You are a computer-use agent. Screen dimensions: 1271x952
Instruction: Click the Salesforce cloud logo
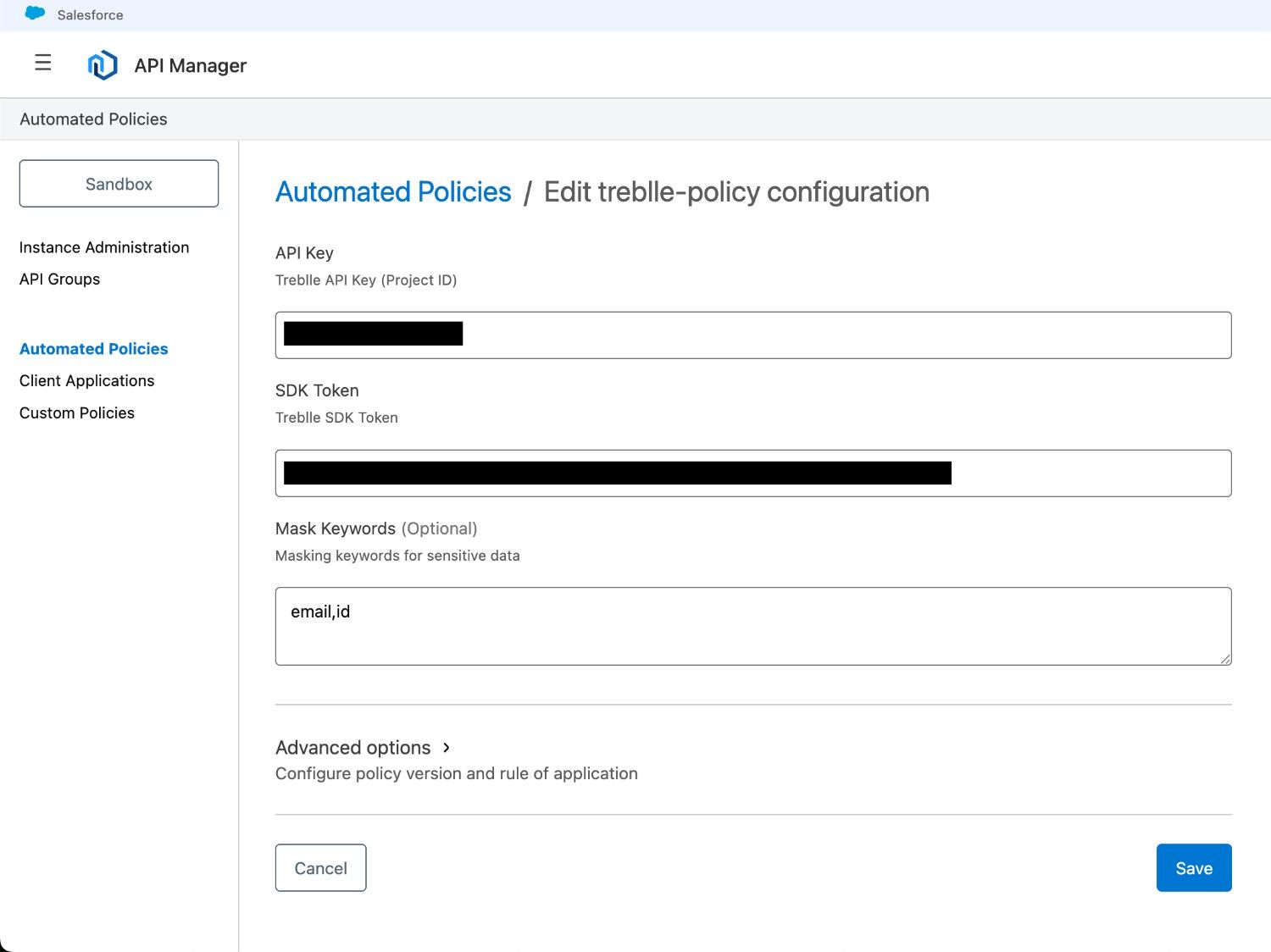[34, 14]
